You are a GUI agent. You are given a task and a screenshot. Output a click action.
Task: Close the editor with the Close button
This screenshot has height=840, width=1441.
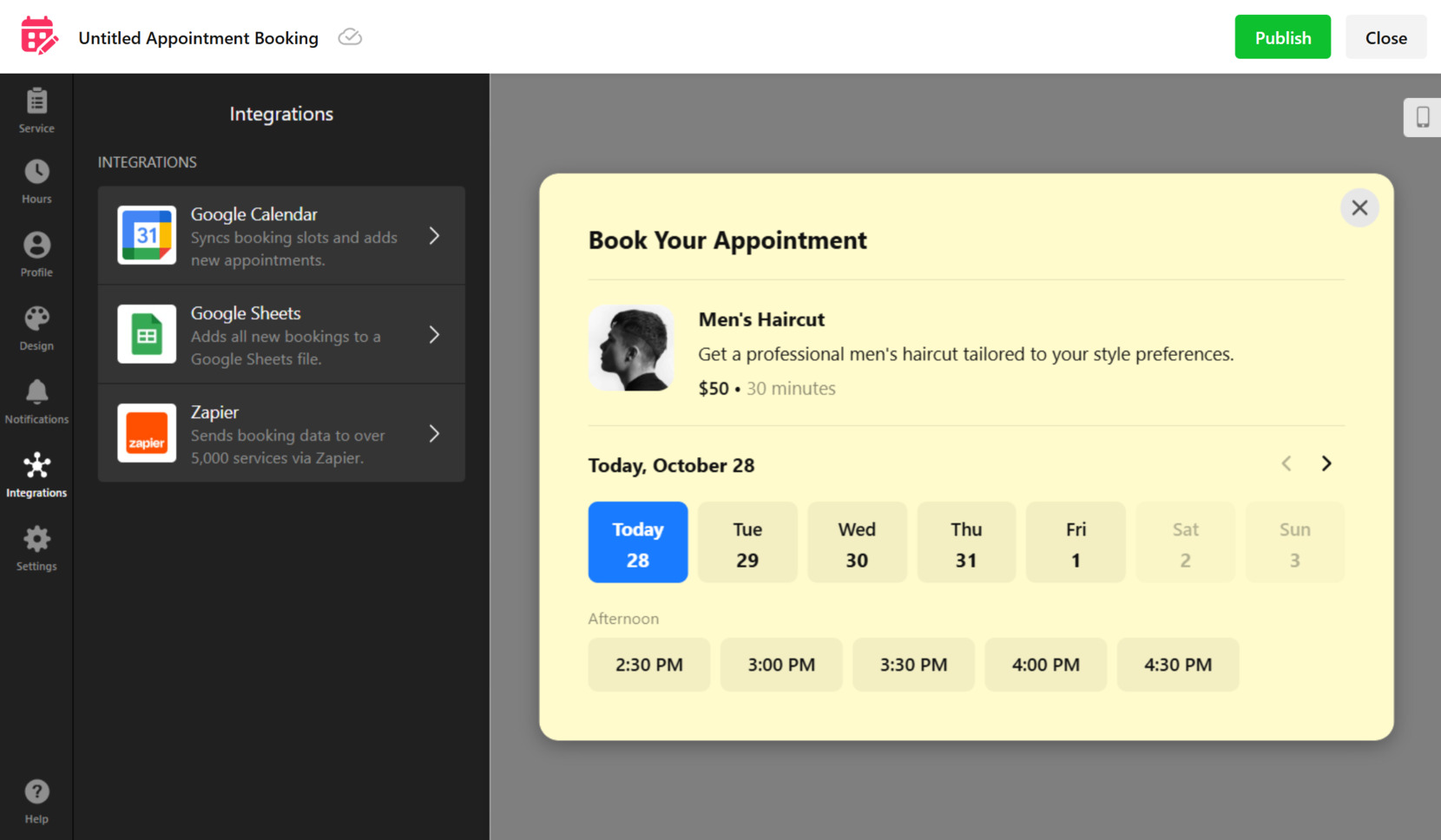(1385, 36)
